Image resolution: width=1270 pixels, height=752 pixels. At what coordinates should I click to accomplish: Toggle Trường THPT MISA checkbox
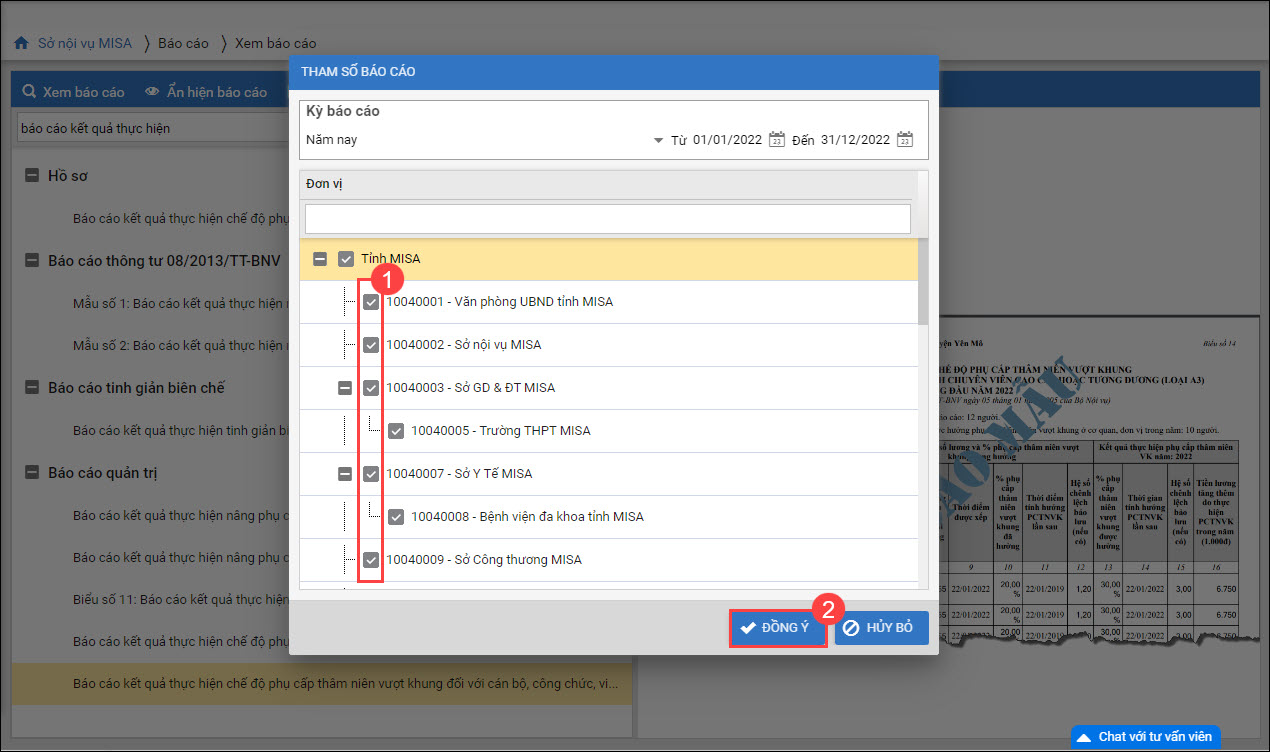coord(396,431)
